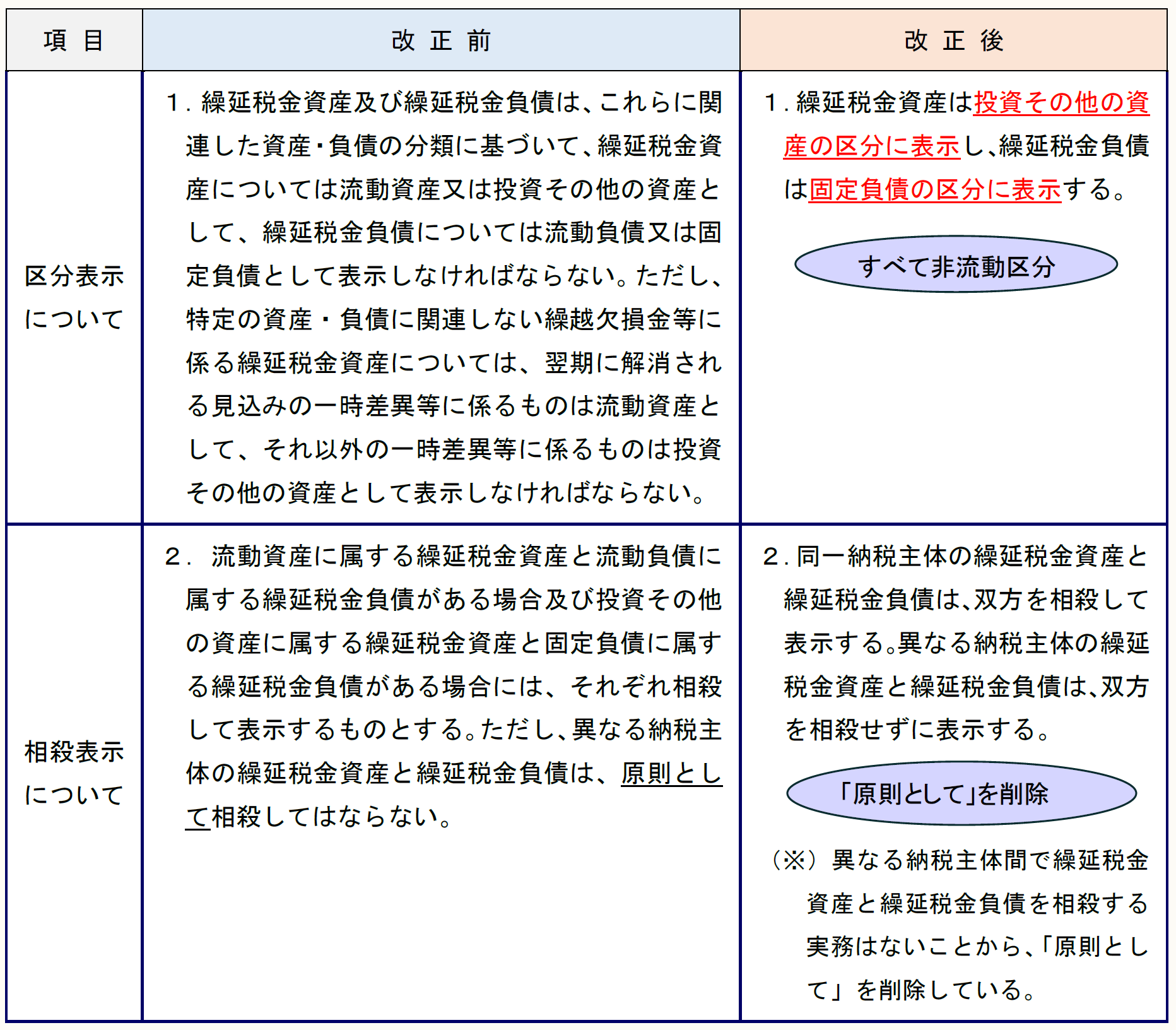This screenshot has width=1176, height=1030.
Task: Click the 「原則として」を削除 oval callout
Action: pyautogui.click(x=961, y=793)
